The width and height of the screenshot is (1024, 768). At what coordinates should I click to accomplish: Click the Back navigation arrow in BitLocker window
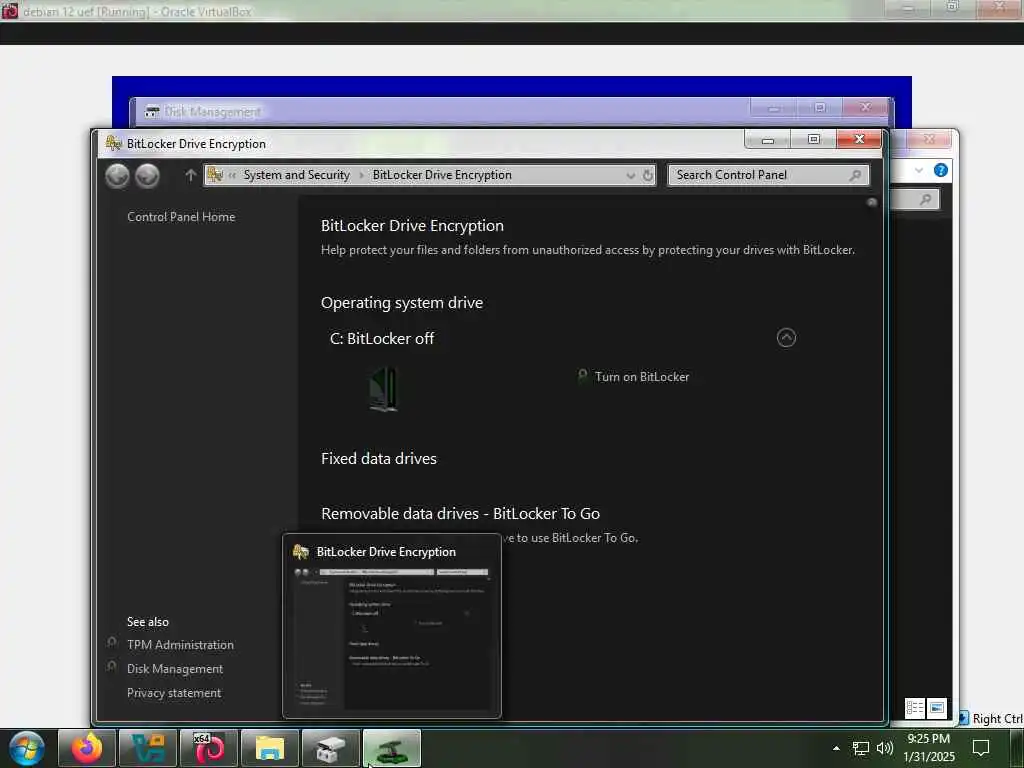118,176
